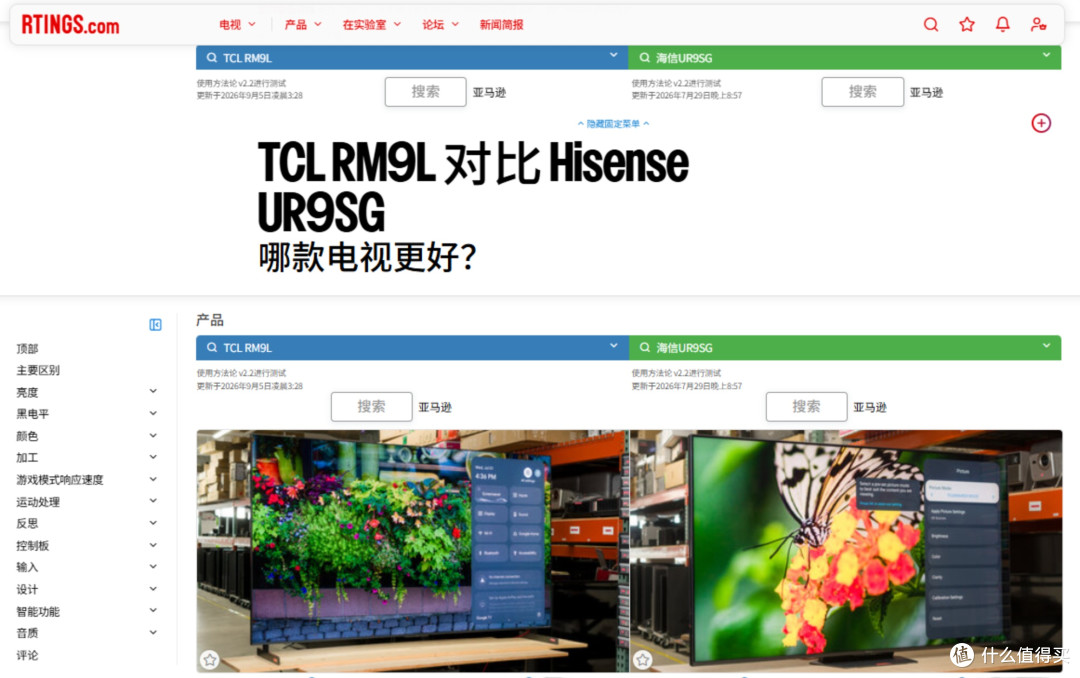The width and height of the screenshot is (1080, 678).
Task: Expand 音质 sidebar section chevron
Action: click(153, 633)
